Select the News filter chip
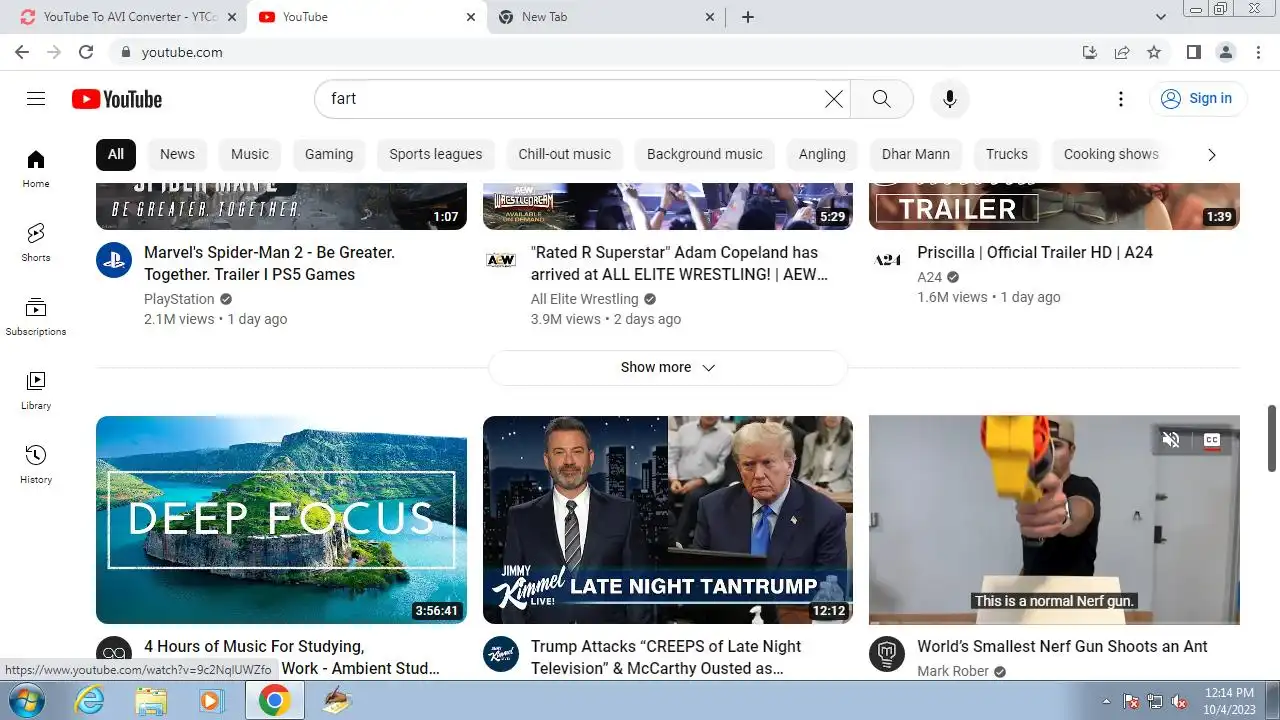Viewport: 1280px width, 720px height. tap(177, 154)
